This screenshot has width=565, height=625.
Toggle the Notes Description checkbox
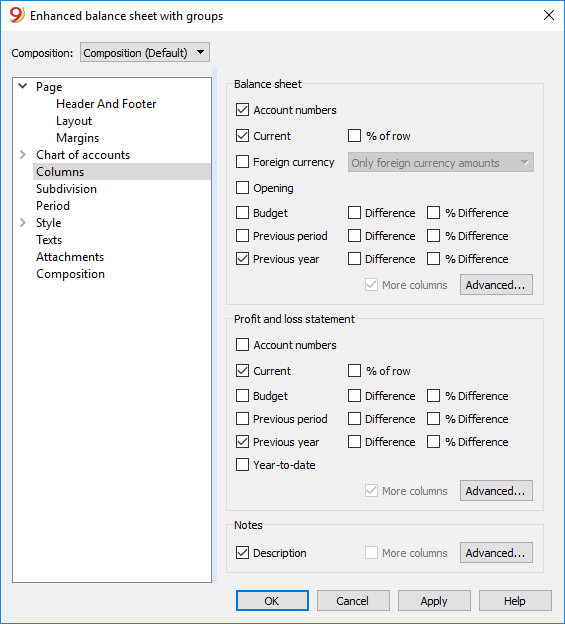point(242,552)
